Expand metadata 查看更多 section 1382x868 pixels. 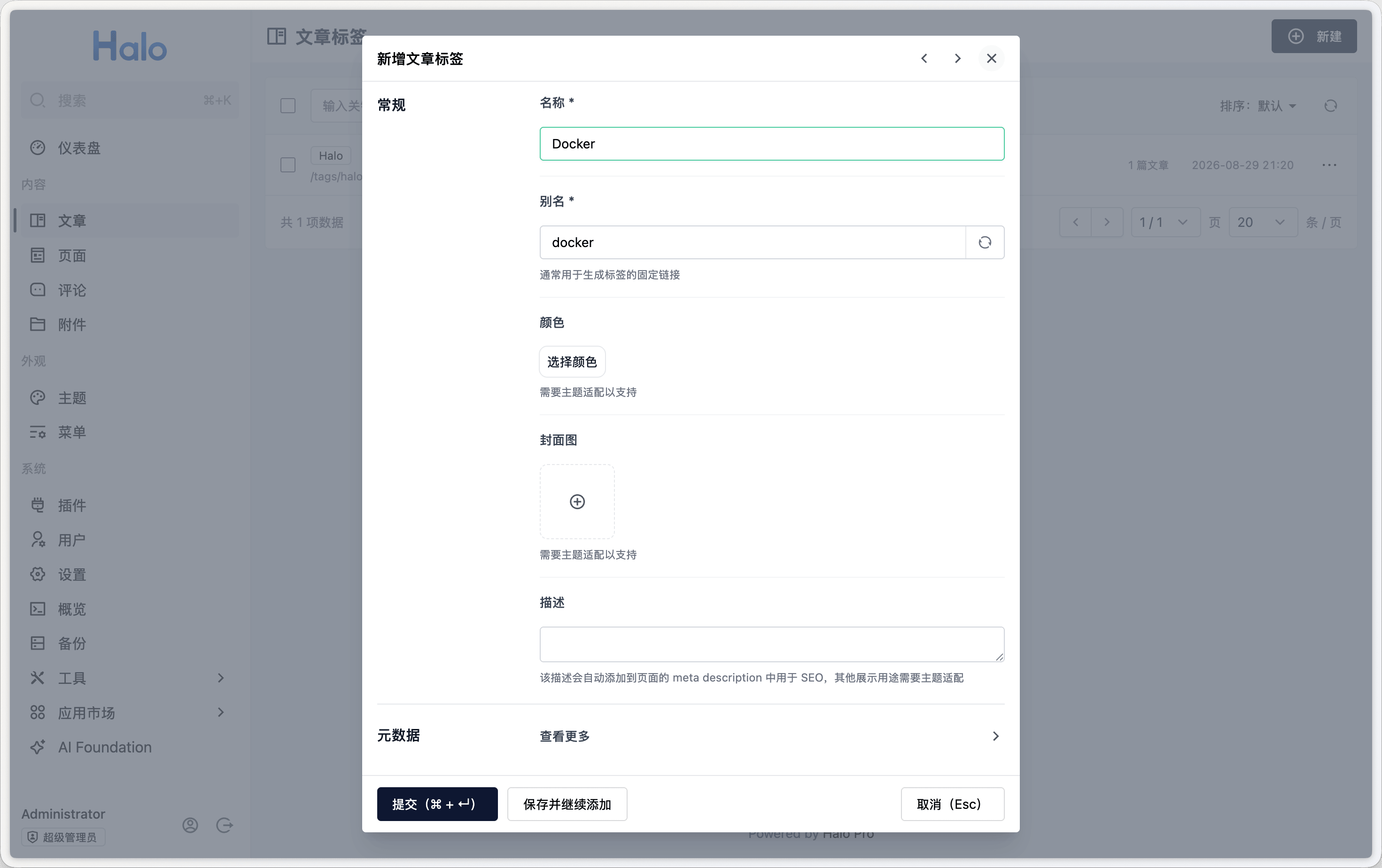pyautogui.click(x=771, y=736)
